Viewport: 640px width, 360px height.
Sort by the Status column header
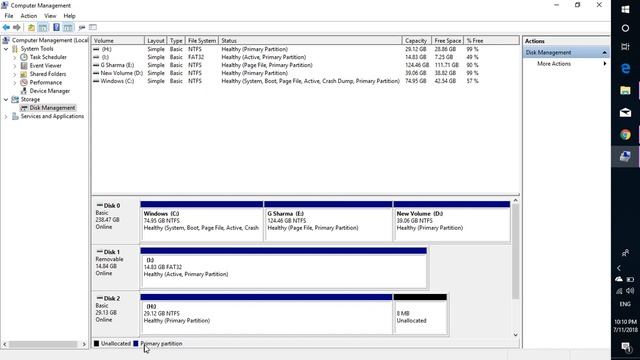[310, 41]
